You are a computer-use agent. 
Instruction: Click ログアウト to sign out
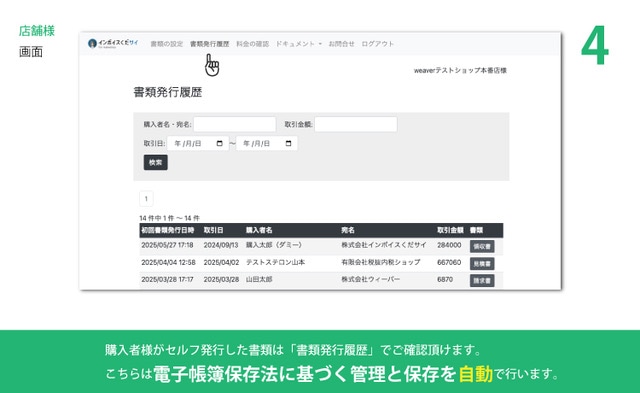tap(378, 44)
